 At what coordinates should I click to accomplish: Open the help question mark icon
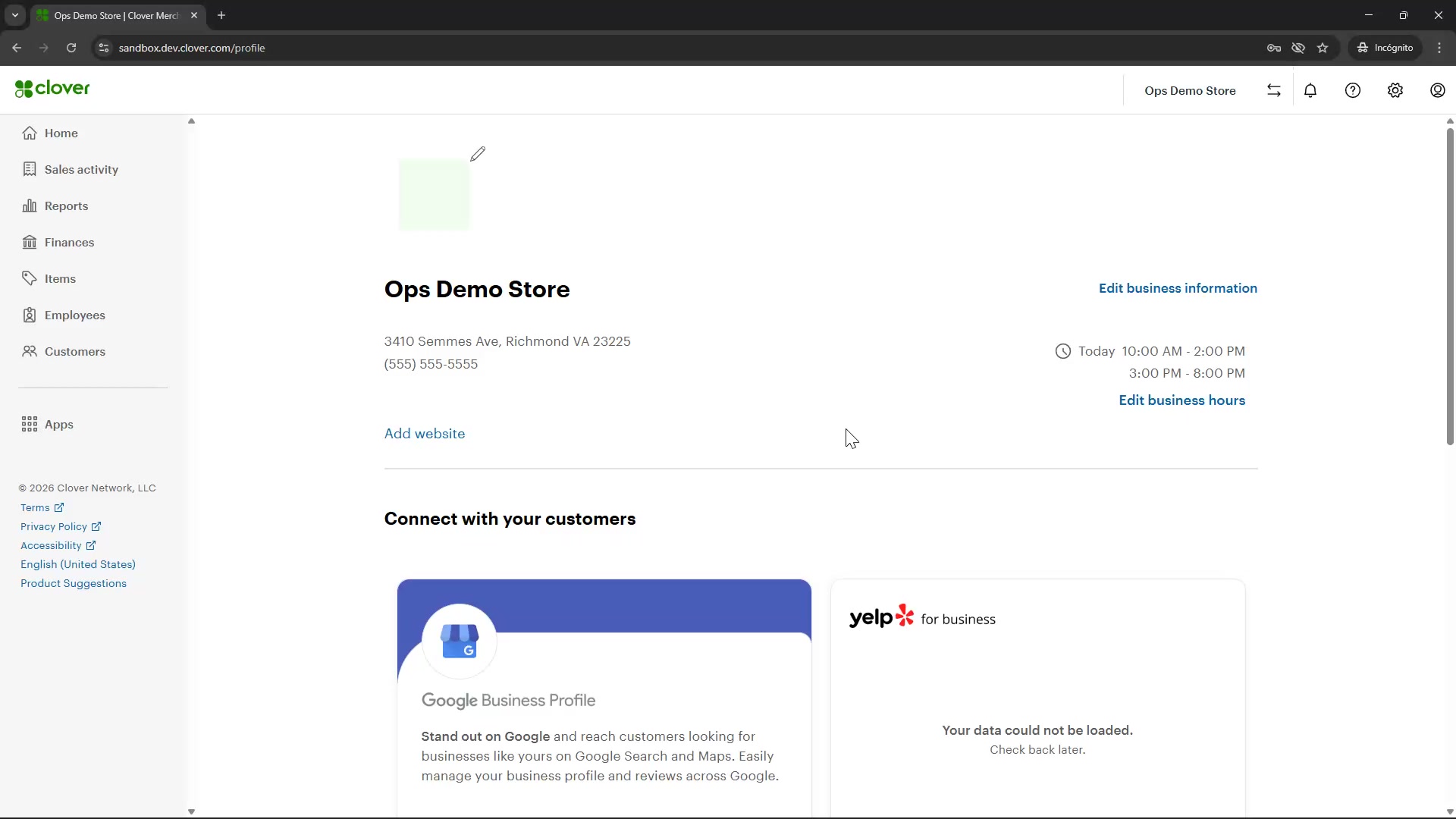[x=1353, y=90]
